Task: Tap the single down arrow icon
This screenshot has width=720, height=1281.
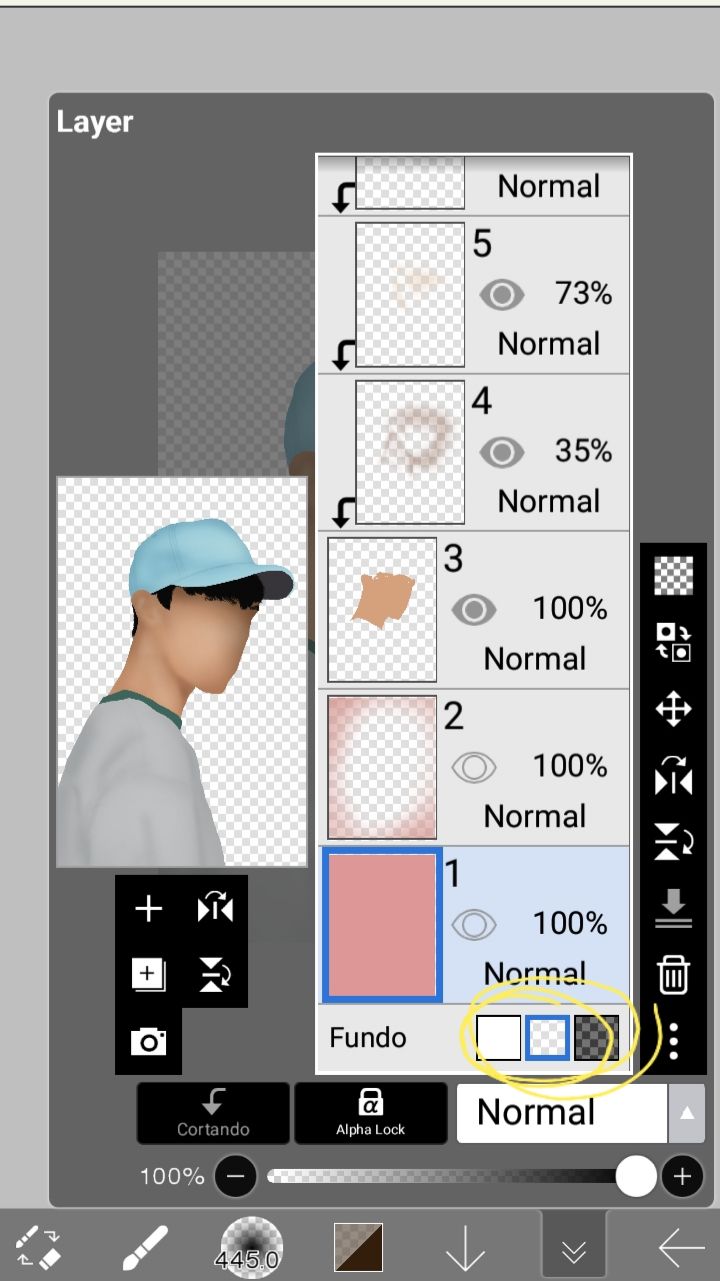Action: tap(464, 1247)
